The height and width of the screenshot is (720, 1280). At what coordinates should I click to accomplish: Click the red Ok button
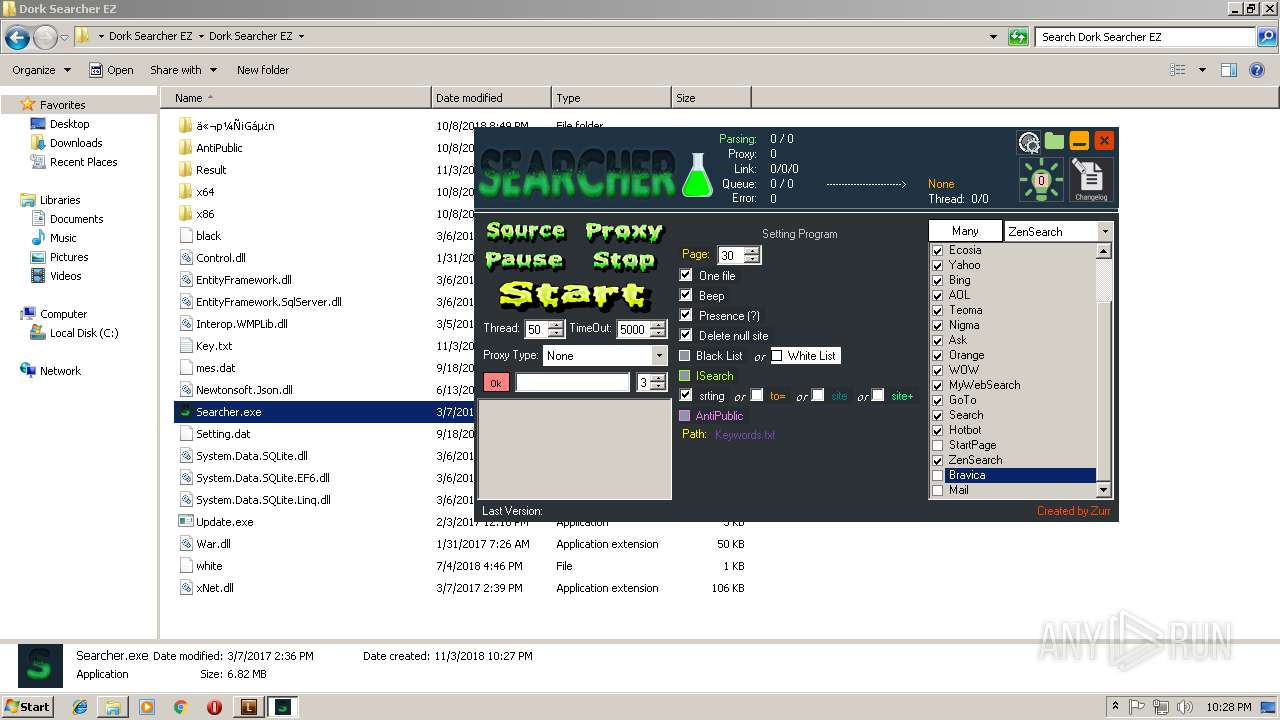tap(496, 382)
